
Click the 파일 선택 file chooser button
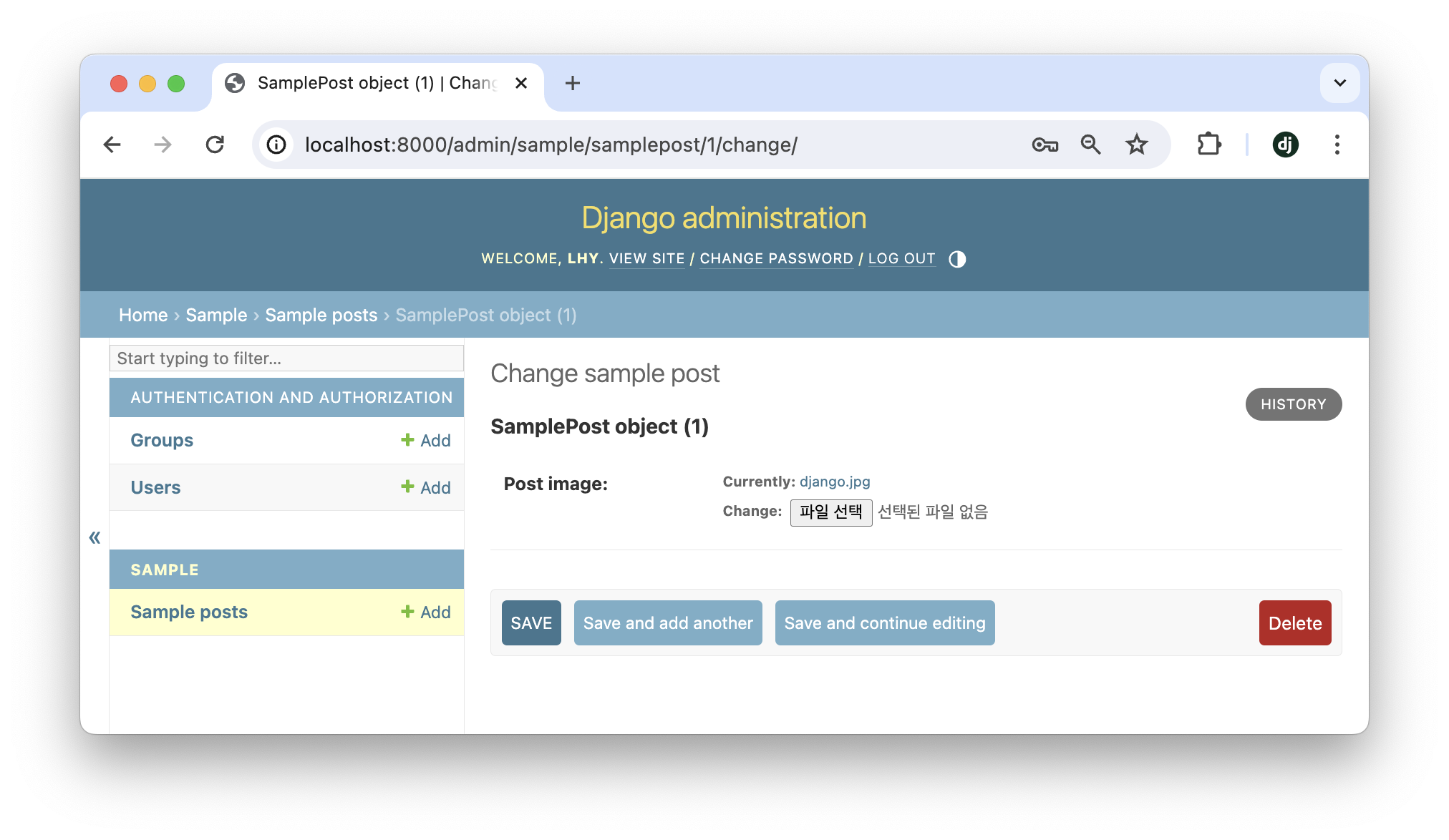[830, 512]
